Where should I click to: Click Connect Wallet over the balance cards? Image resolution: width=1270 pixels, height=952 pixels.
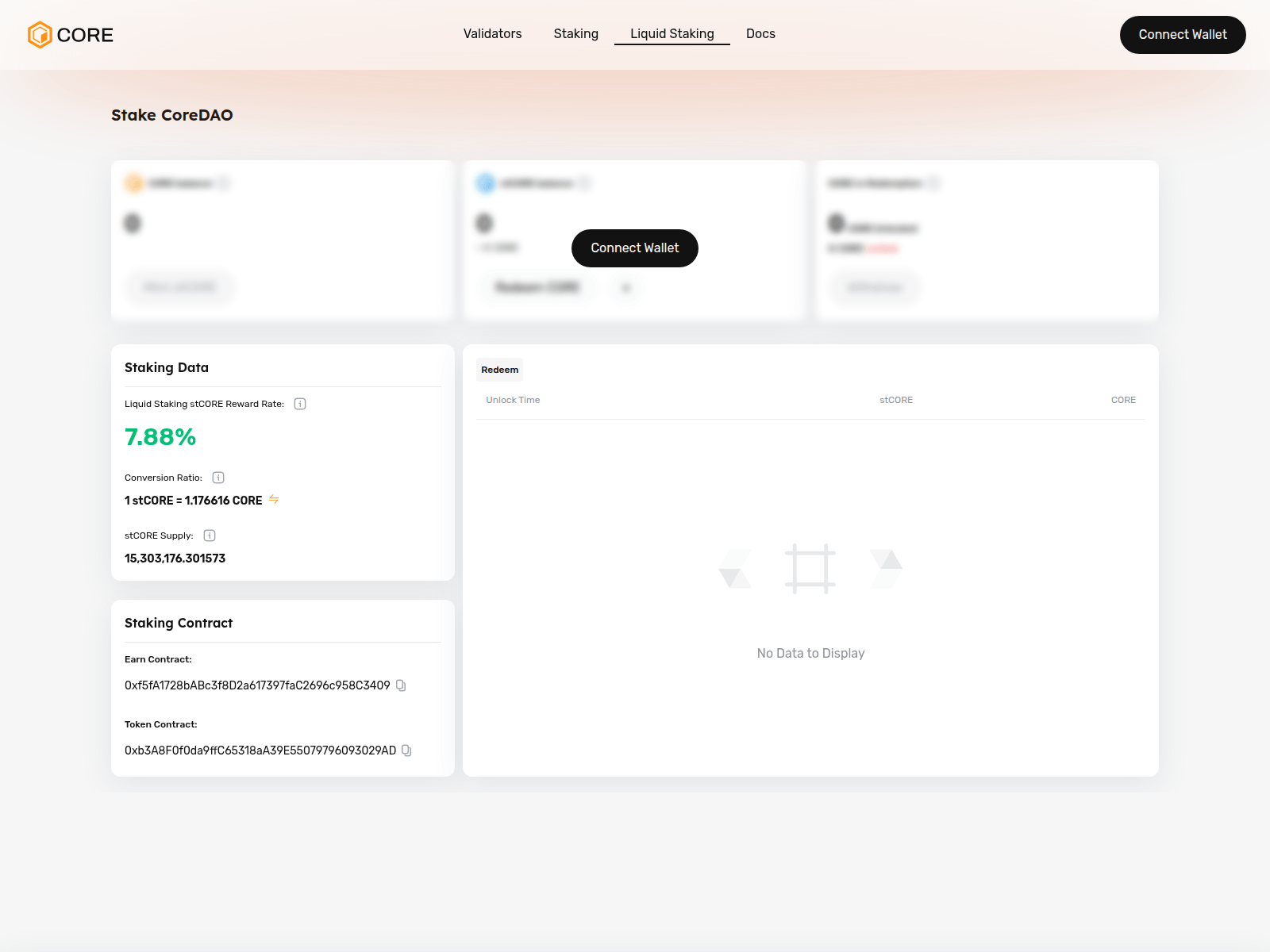(x=635, y=248)
